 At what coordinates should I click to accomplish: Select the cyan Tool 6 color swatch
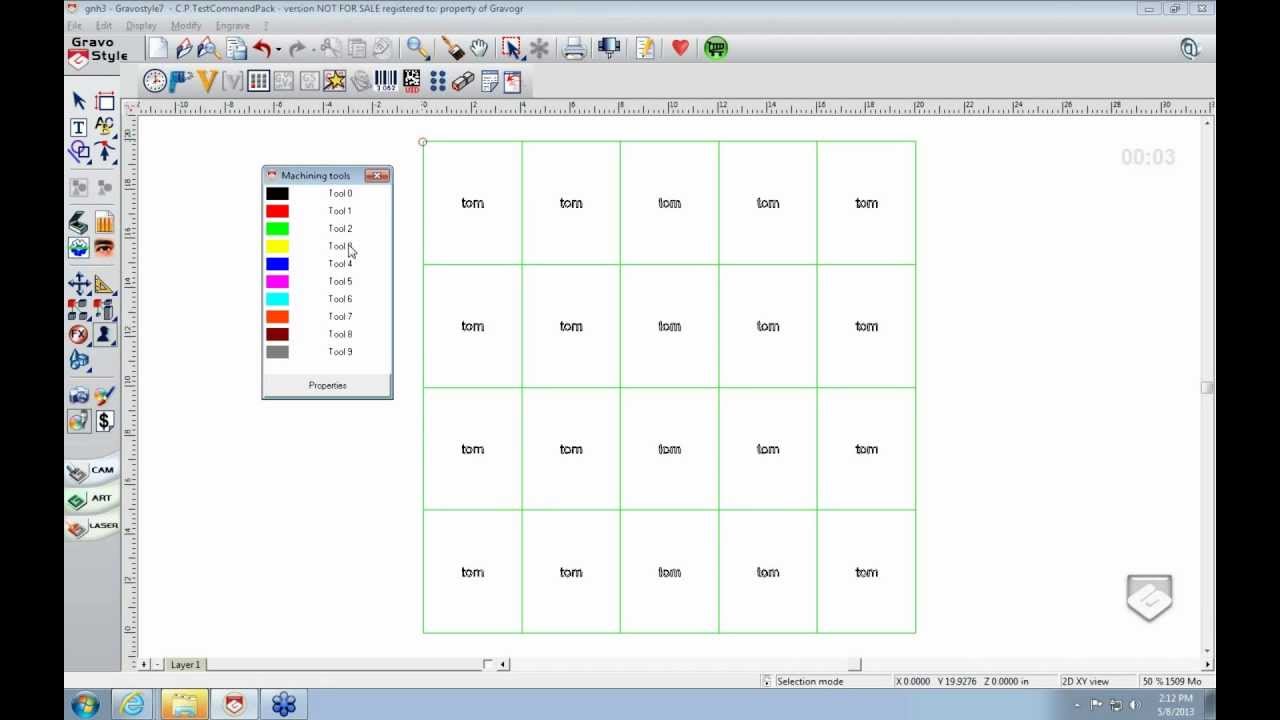pos(277,299)
